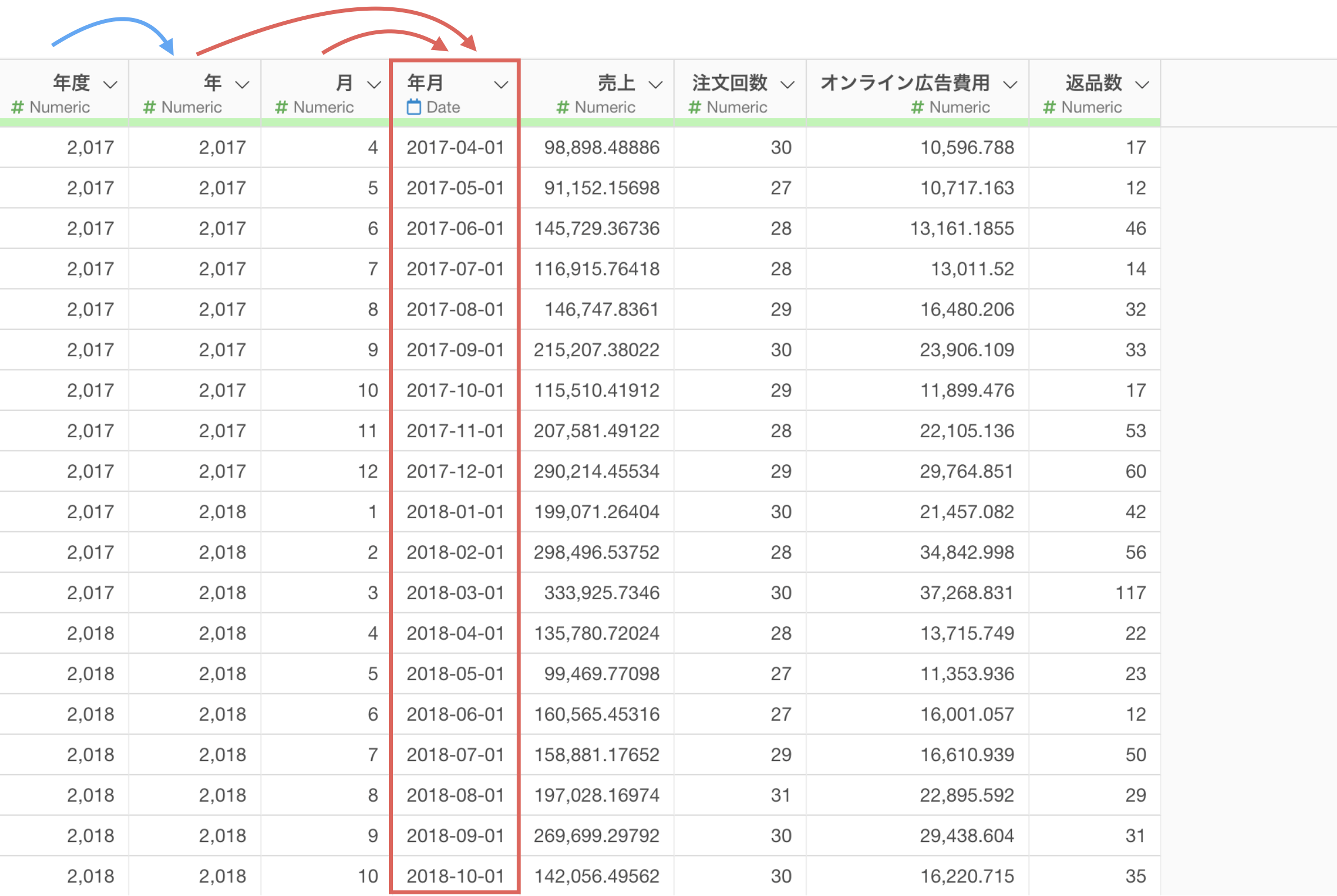Screen dimensions: 1337x896
Task: Open the オンライン広告費用 column dropdown chevron
Action: coord(1010,85)
